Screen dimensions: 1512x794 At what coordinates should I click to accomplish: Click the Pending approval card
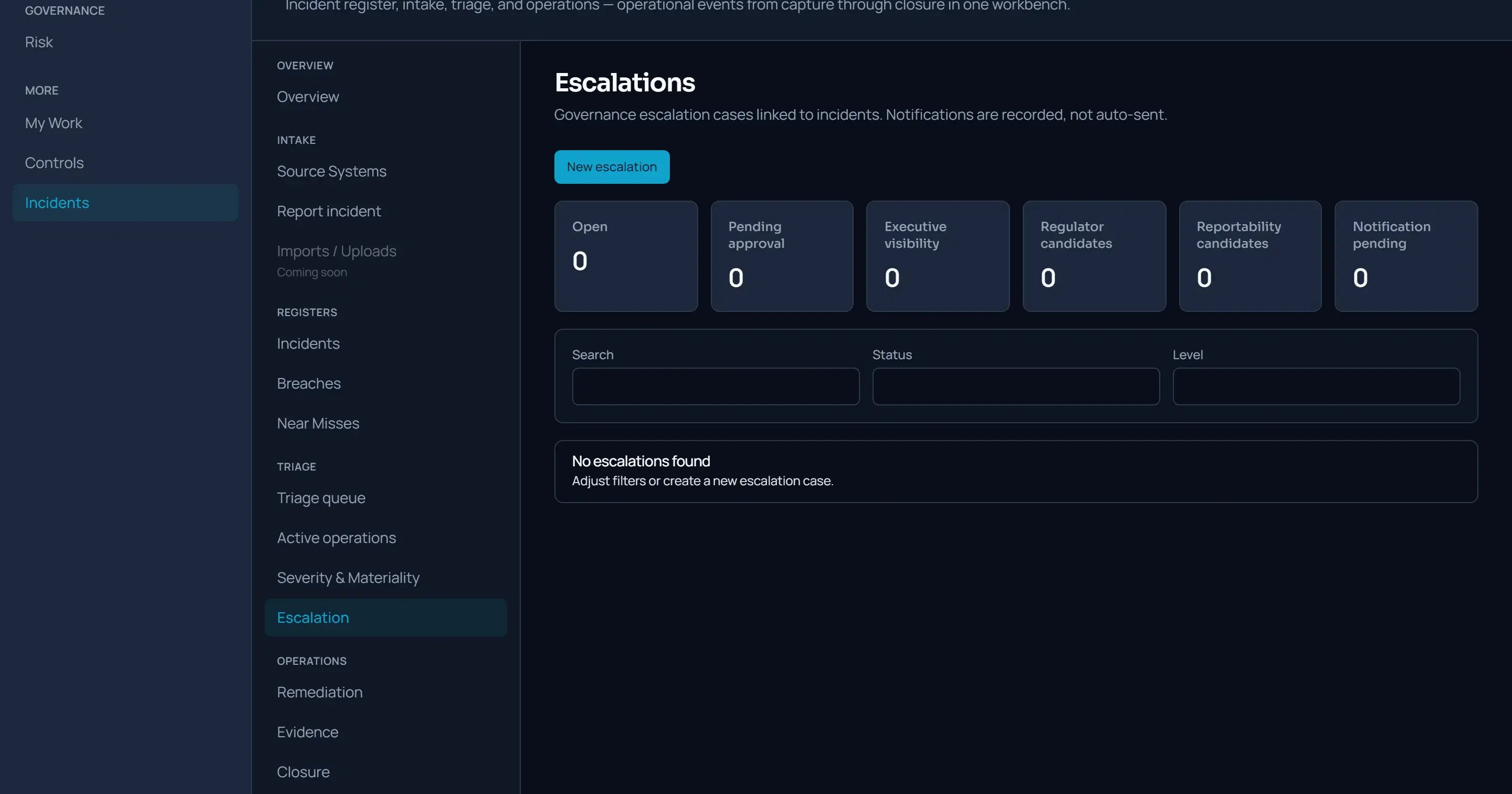[782, 256]
